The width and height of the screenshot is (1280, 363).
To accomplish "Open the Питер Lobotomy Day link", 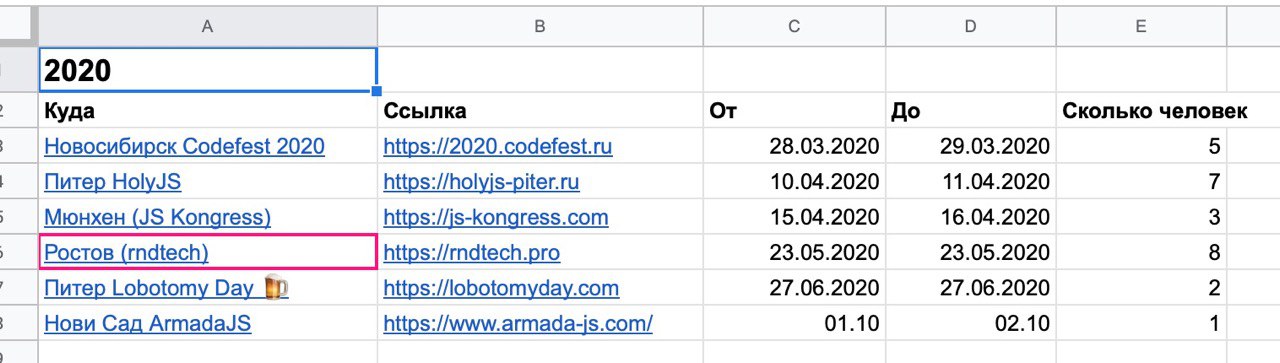I will pyautogui.click(x=149, y=288).
